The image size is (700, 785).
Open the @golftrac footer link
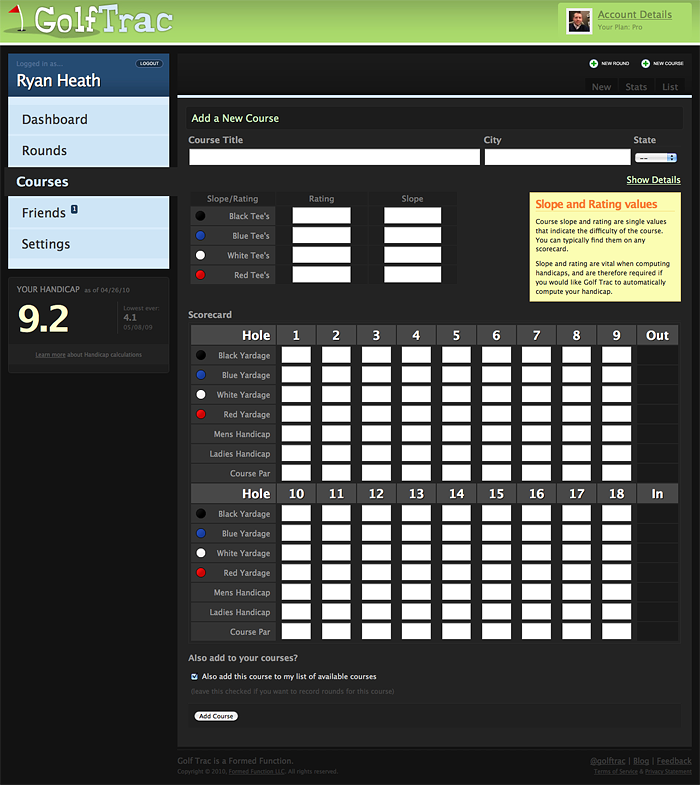[x=607, y=761]
